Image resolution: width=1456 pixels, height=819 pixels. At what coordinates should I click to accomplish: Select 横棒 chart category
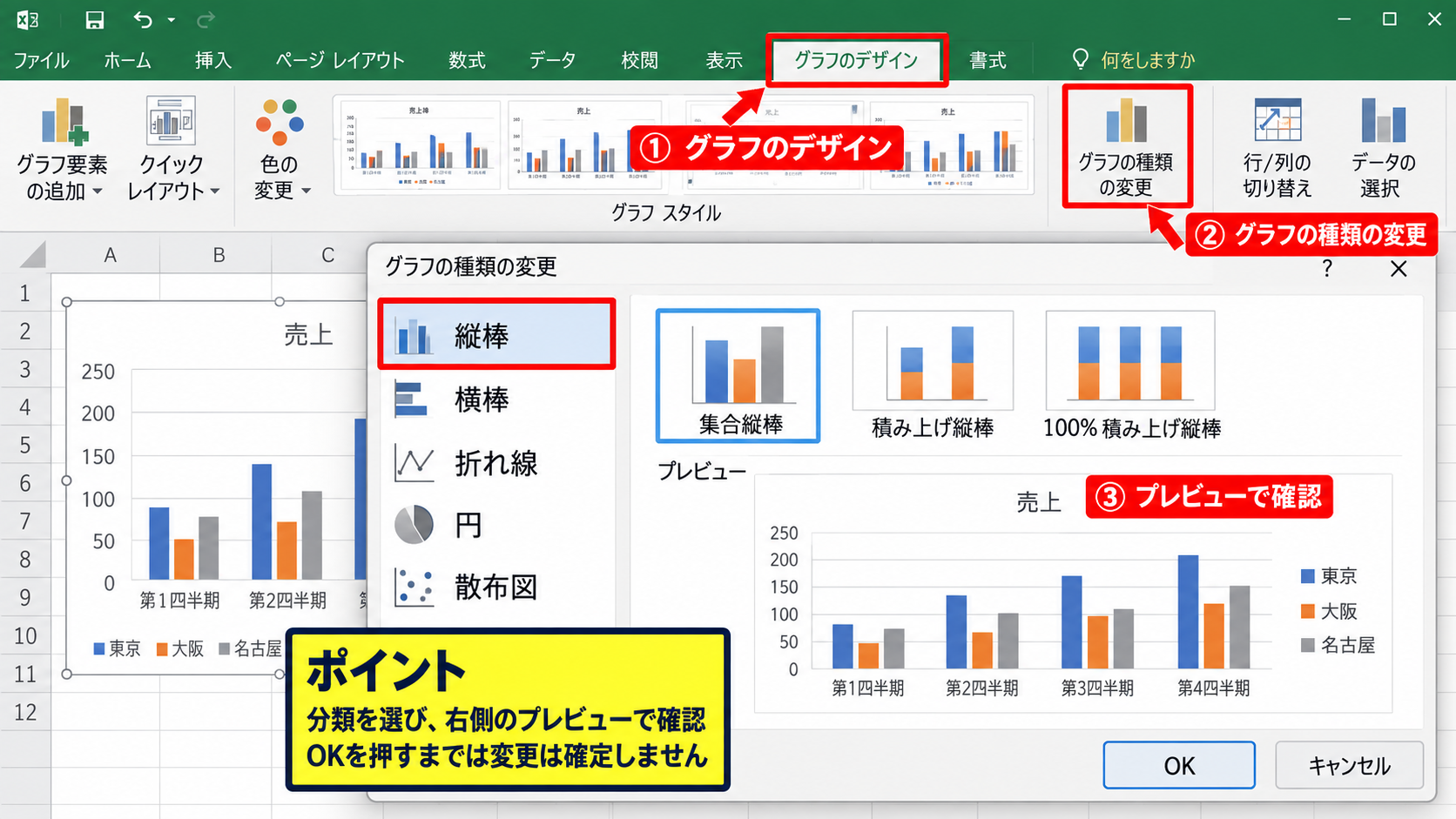pos(496,399)
